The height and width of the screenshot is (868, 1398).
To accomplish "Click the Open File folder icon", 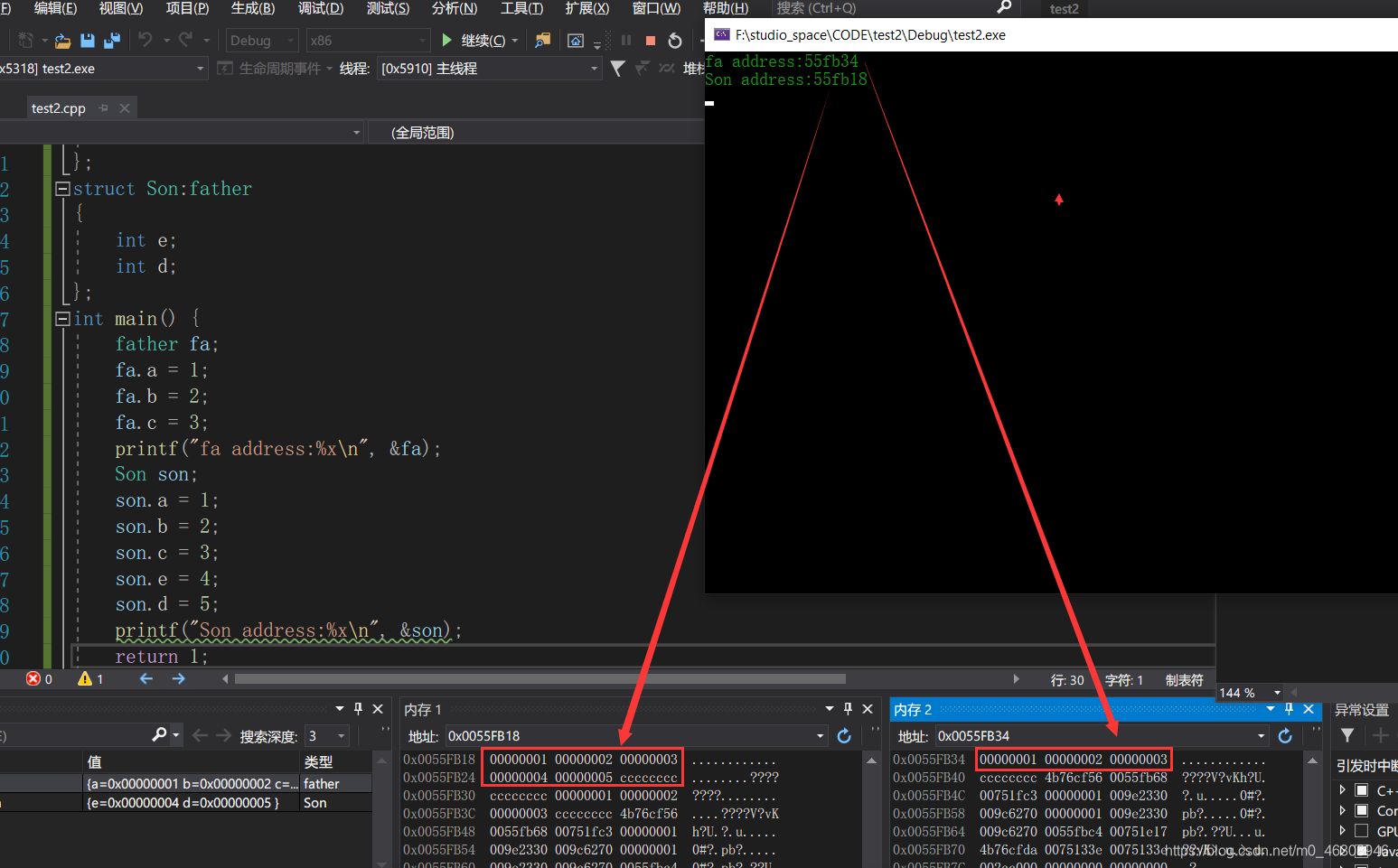I will point(62,41).
